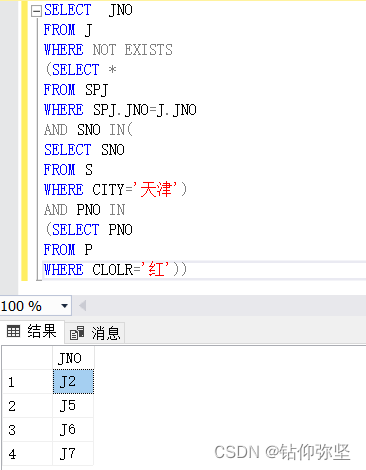Select row header 3 in results
The height and width of the screenshot is (470, 366).
coord(27,430)
